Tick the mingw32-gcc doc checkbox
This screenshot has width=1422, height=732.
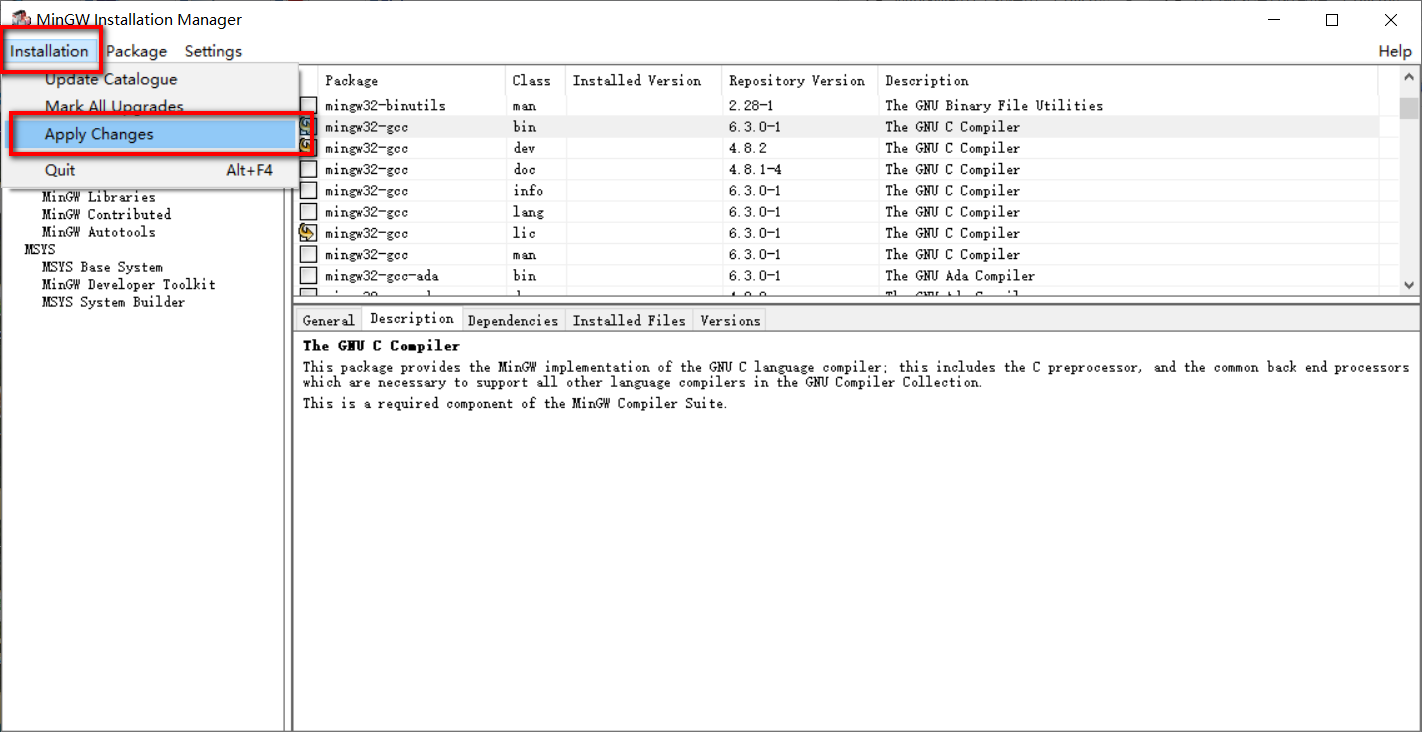tap(308, 170)
